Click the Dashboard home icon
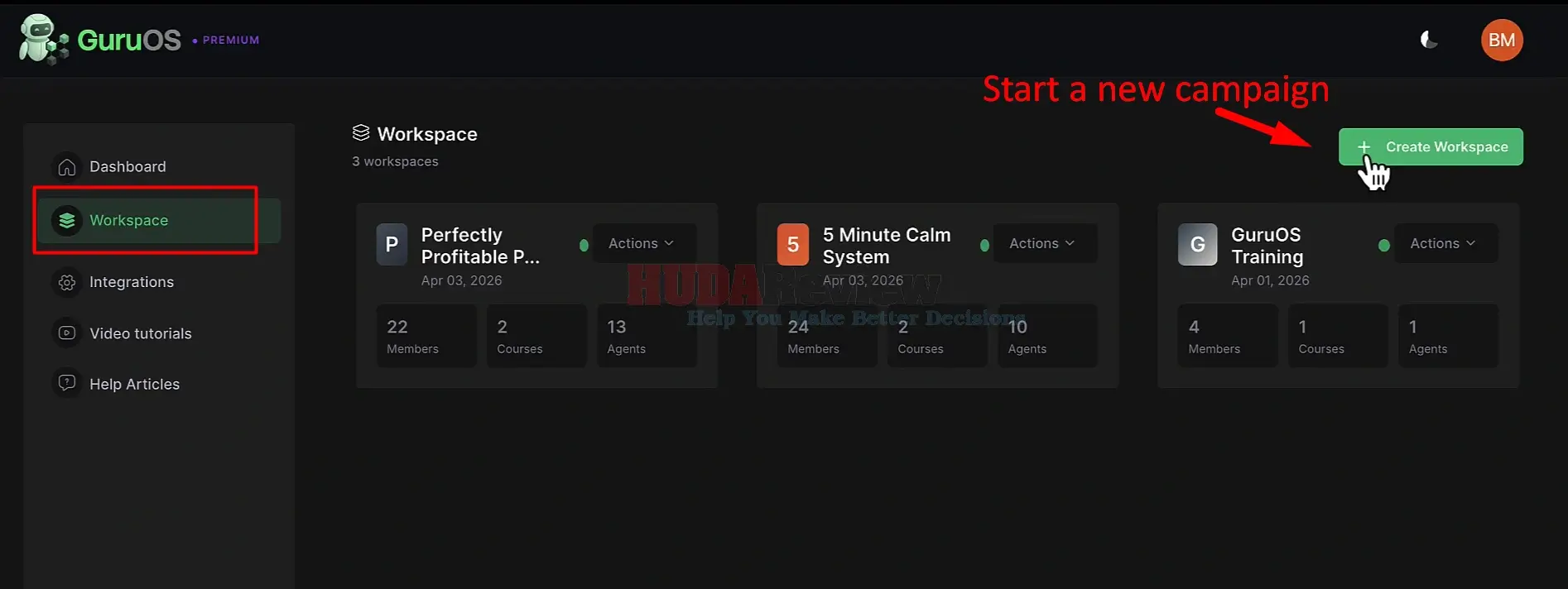This screenshot has width=1568, height=589. [67, 166]
